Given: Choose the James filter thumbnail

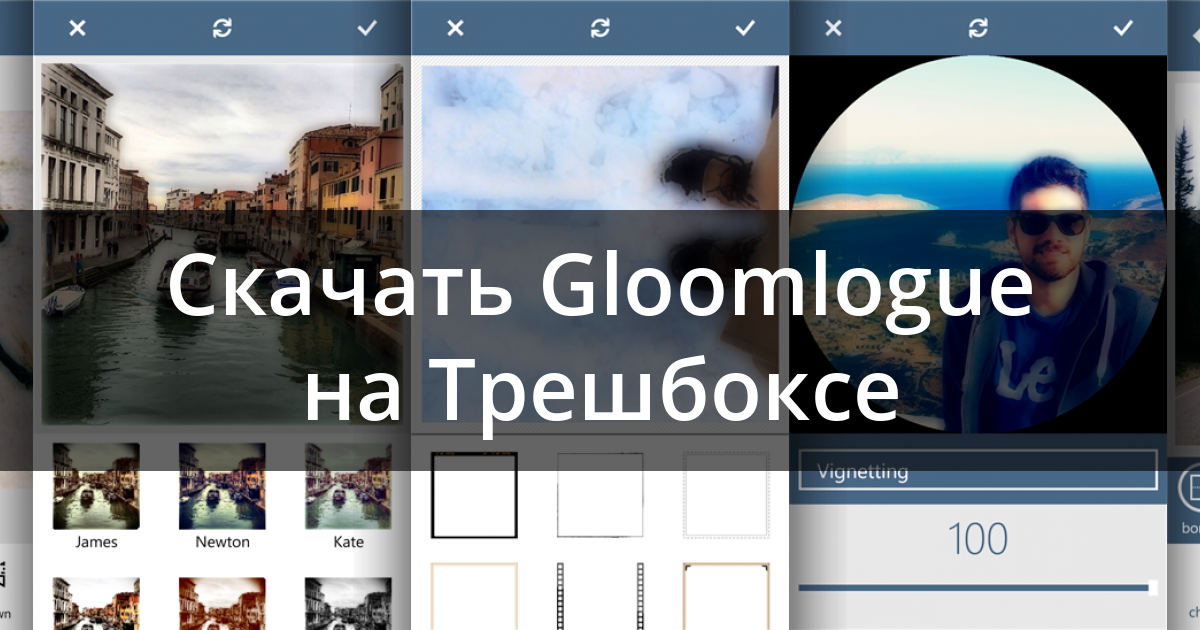Looking at the screenshot, I should pyautogui.click(x=96, y=486).
